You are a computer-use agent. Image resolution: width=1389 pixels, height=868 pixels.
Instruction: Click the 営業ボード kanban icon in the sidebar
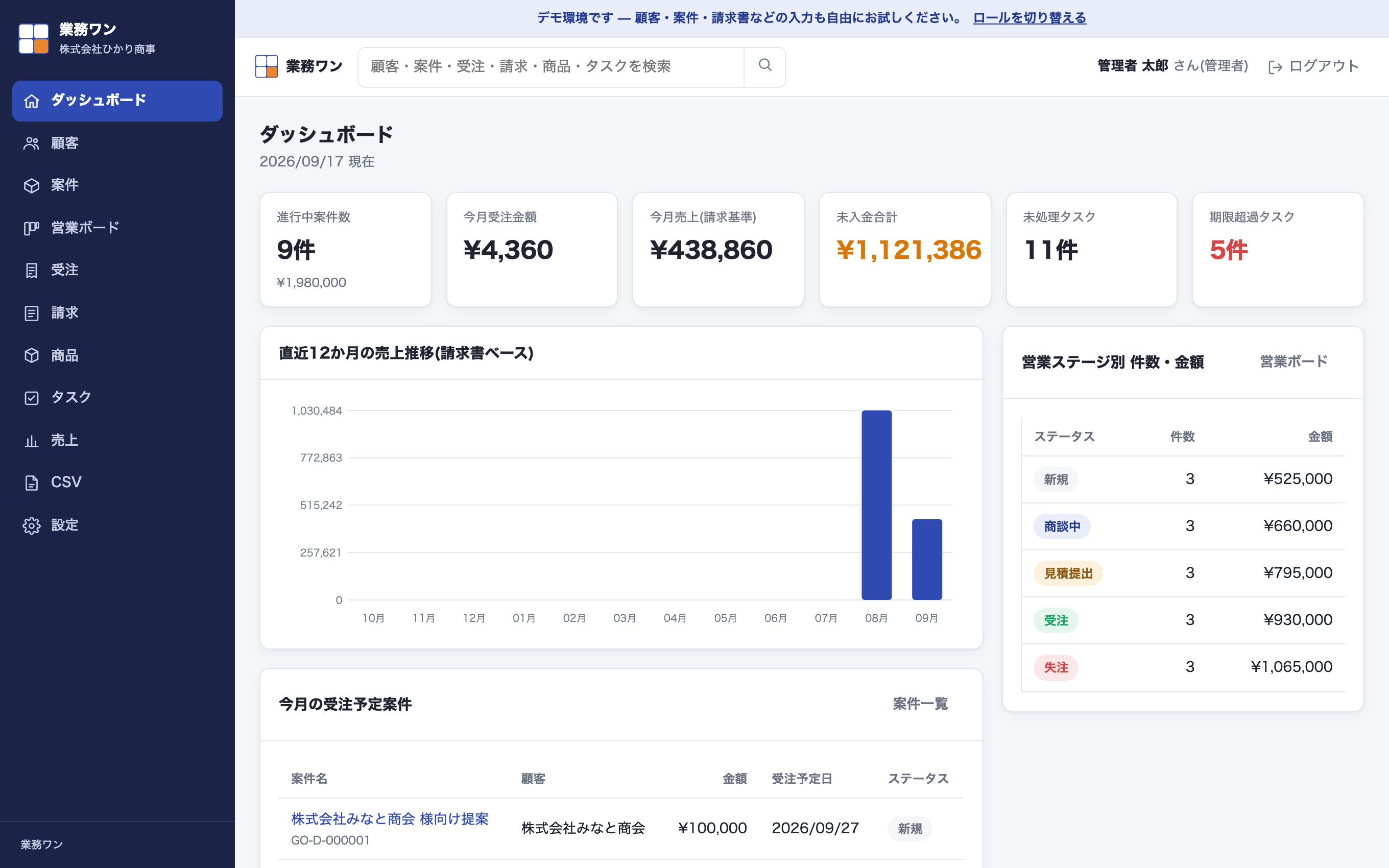coord(32,228)
